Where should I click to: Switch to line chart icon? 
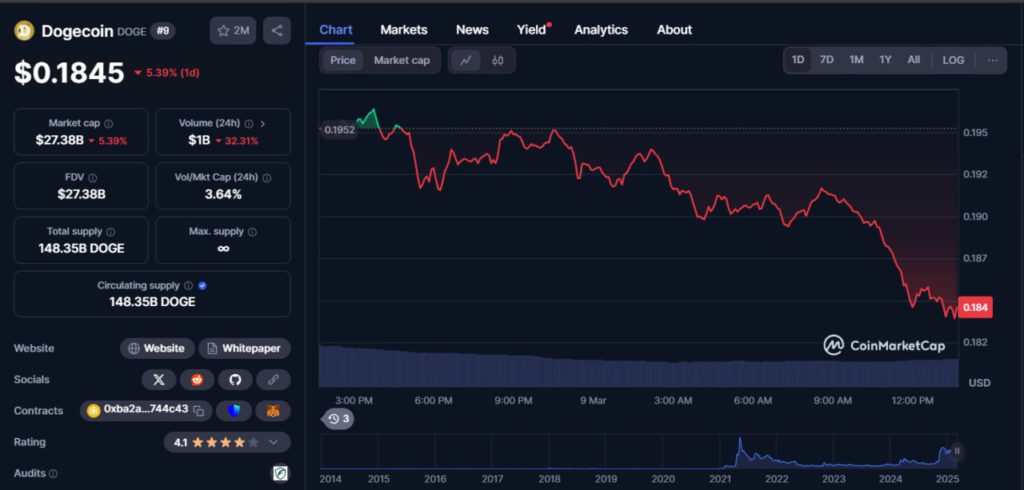[466, 60]
